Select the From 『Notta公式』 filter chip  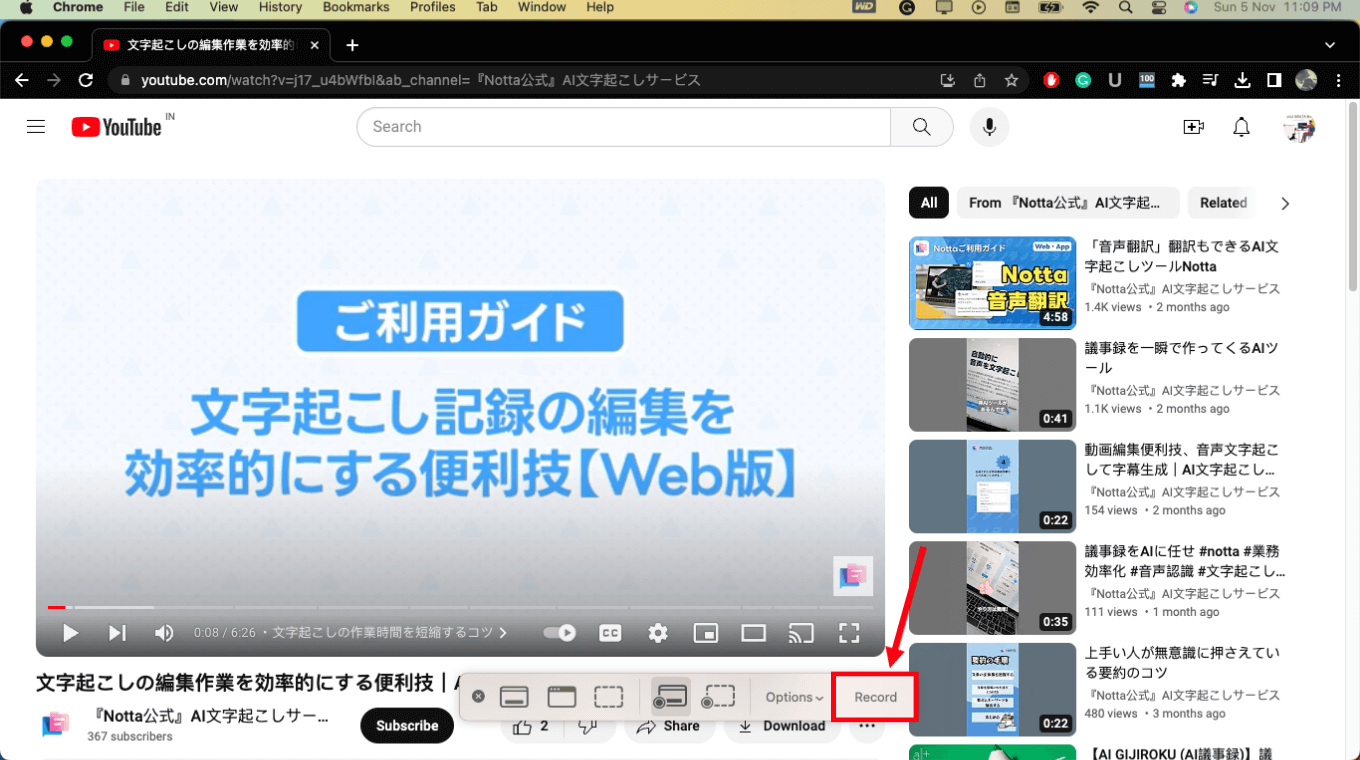coord(1068,203)
